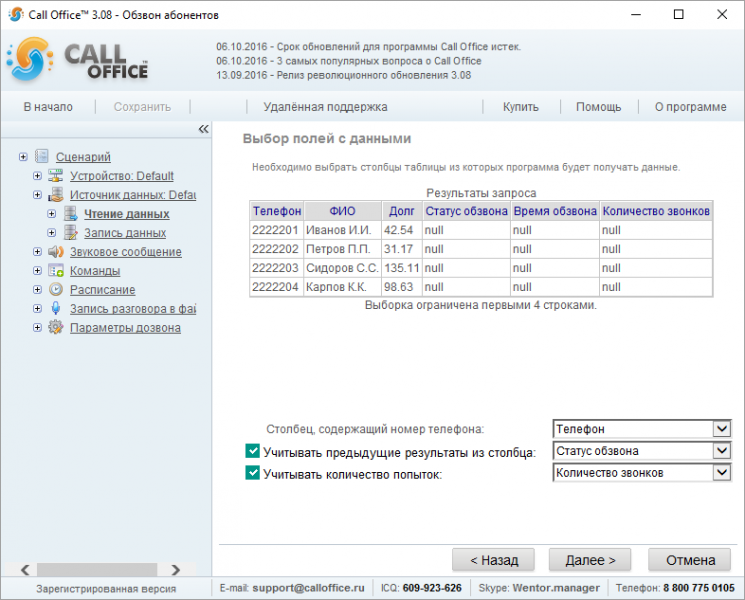Open the Помощь menu
This screenshot has width=745, height=600.
(599, 107)
